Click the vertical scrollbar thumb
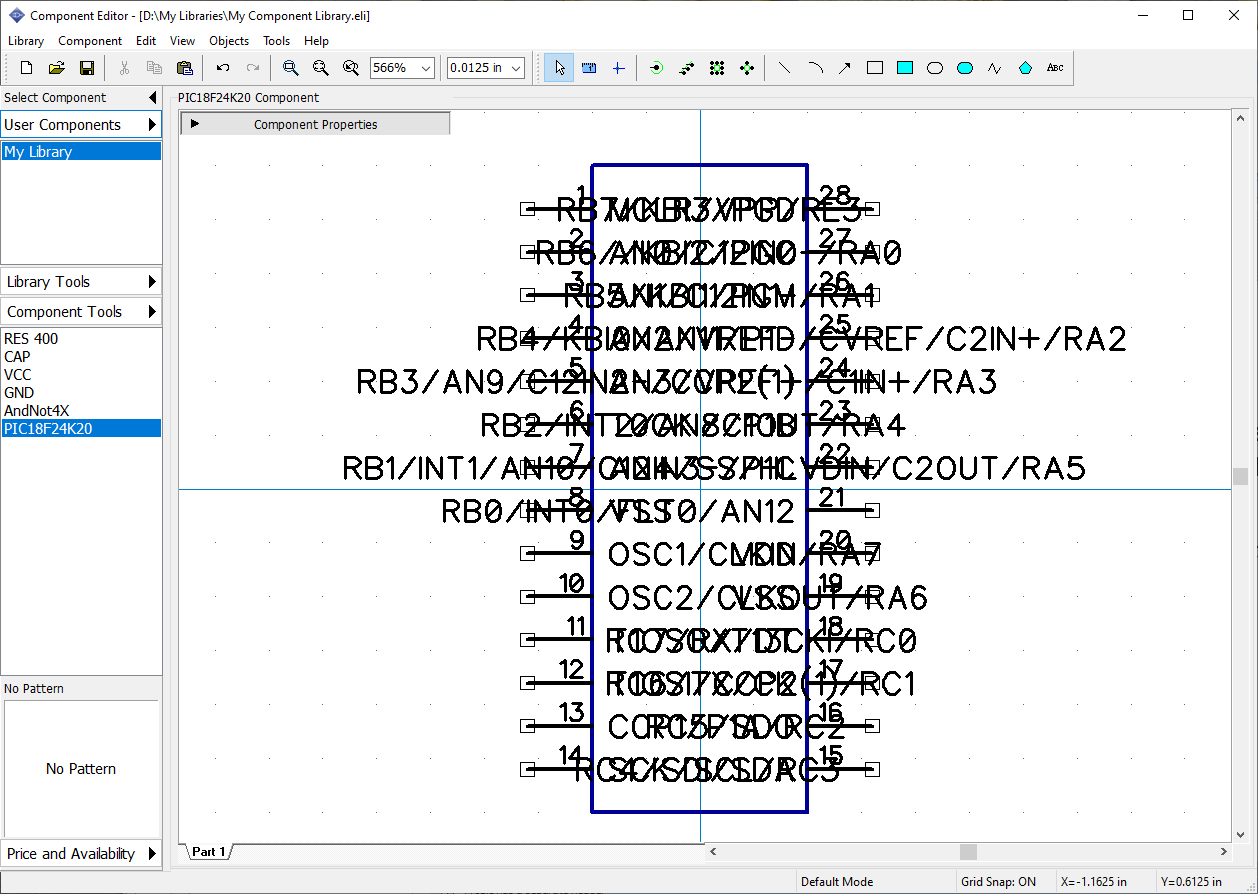The width and height of the screenshot is (1258, 894). click(x=1240, y=476)
